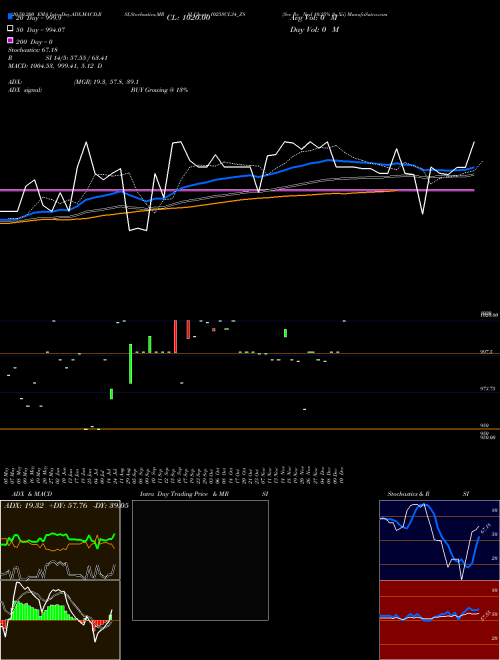Image resolution: width=500 pixels, height=660 pixels.
Task: Click the 'Stochastics & R' panel heading
Action: 409,494
